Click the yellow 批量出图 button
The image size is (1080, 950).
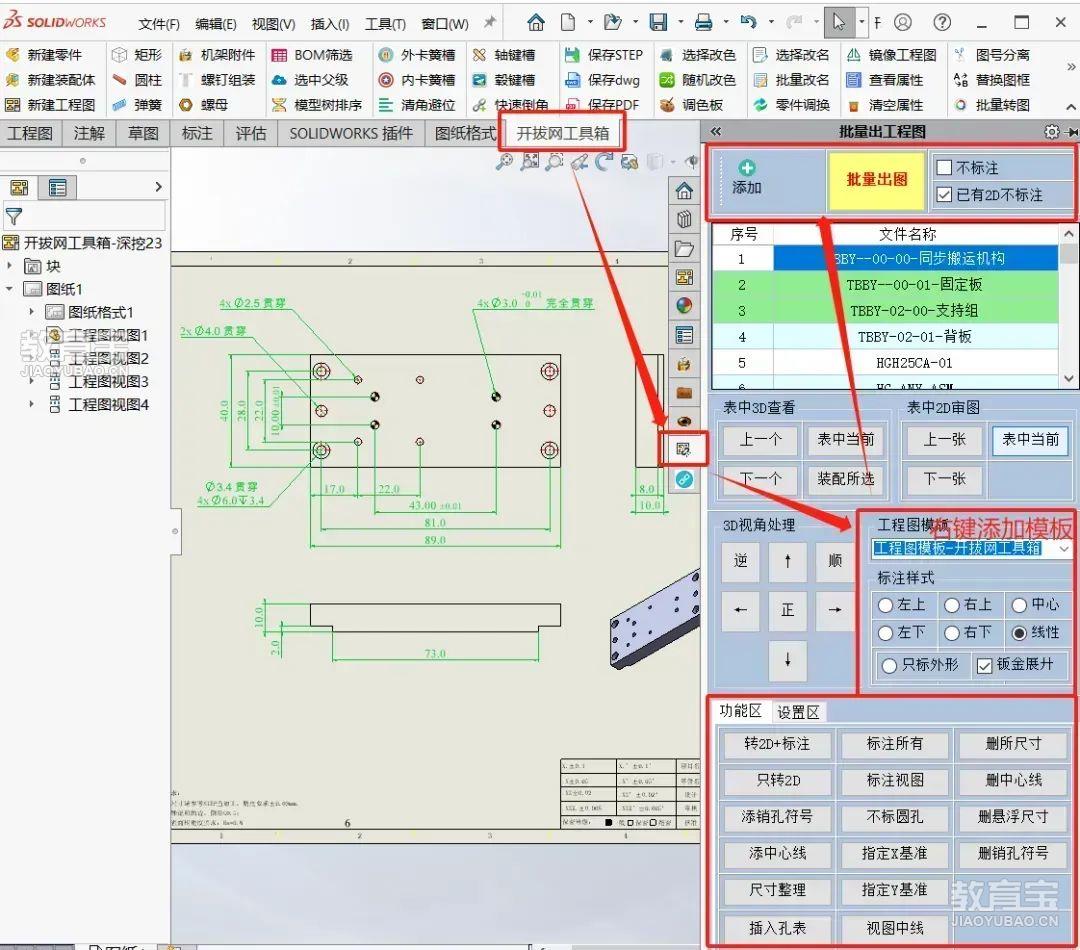click(876, 180)
